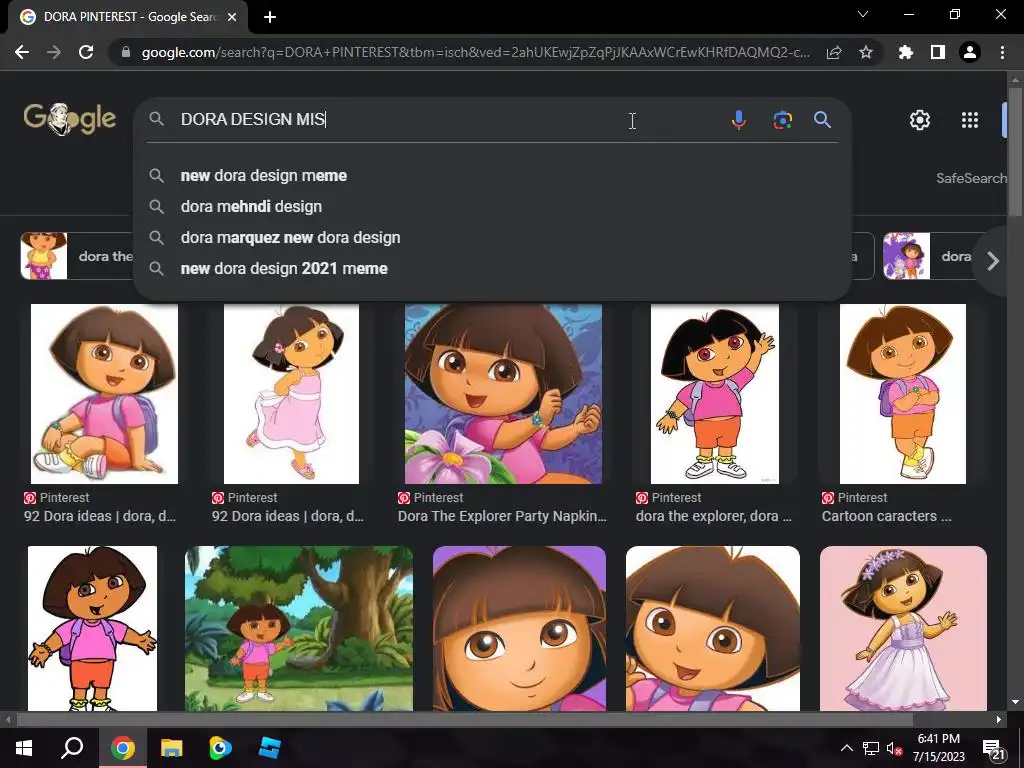The height and width of the screenshot is (768, 1024).
Task: Open Google quick settings gear
Action: [x=920, y=120]
